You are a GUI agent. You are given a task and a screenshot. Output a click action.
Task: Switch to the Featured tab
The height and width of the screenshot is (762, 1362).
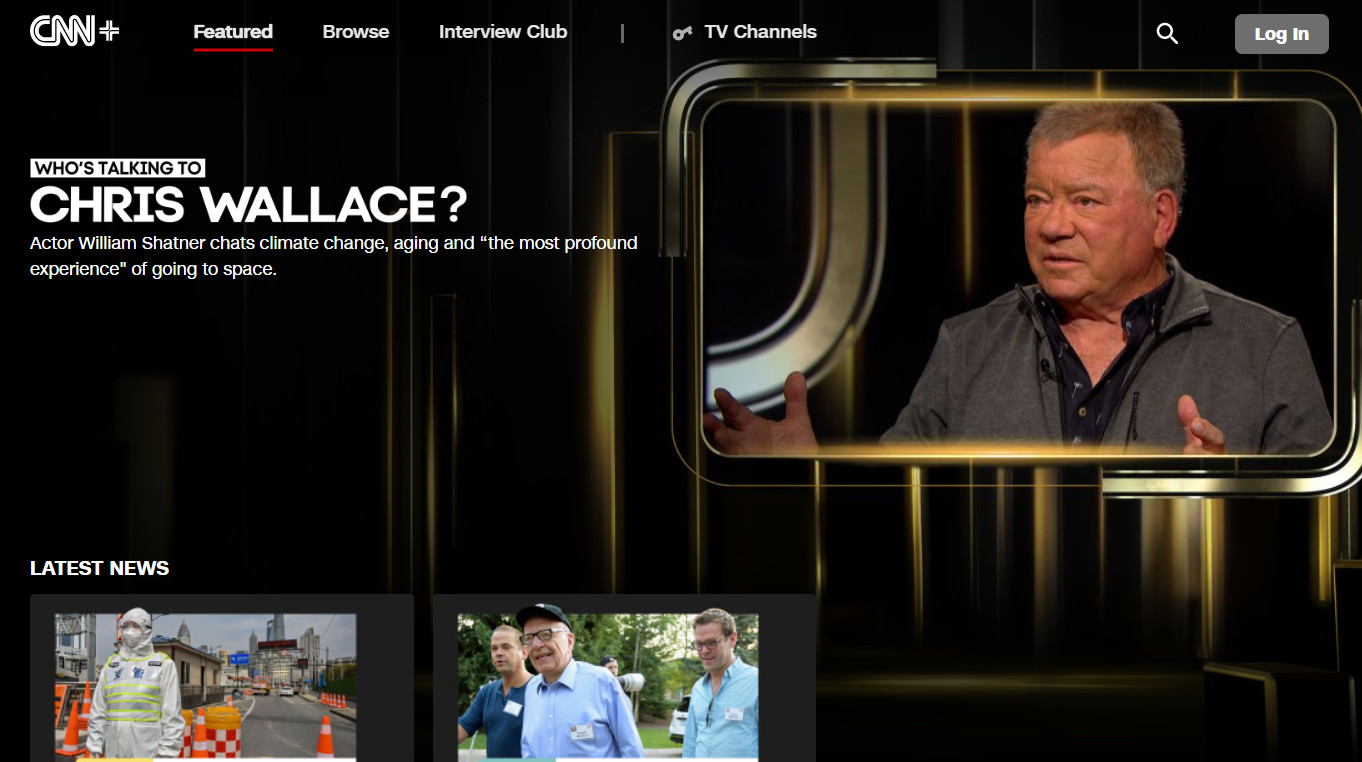233,32
